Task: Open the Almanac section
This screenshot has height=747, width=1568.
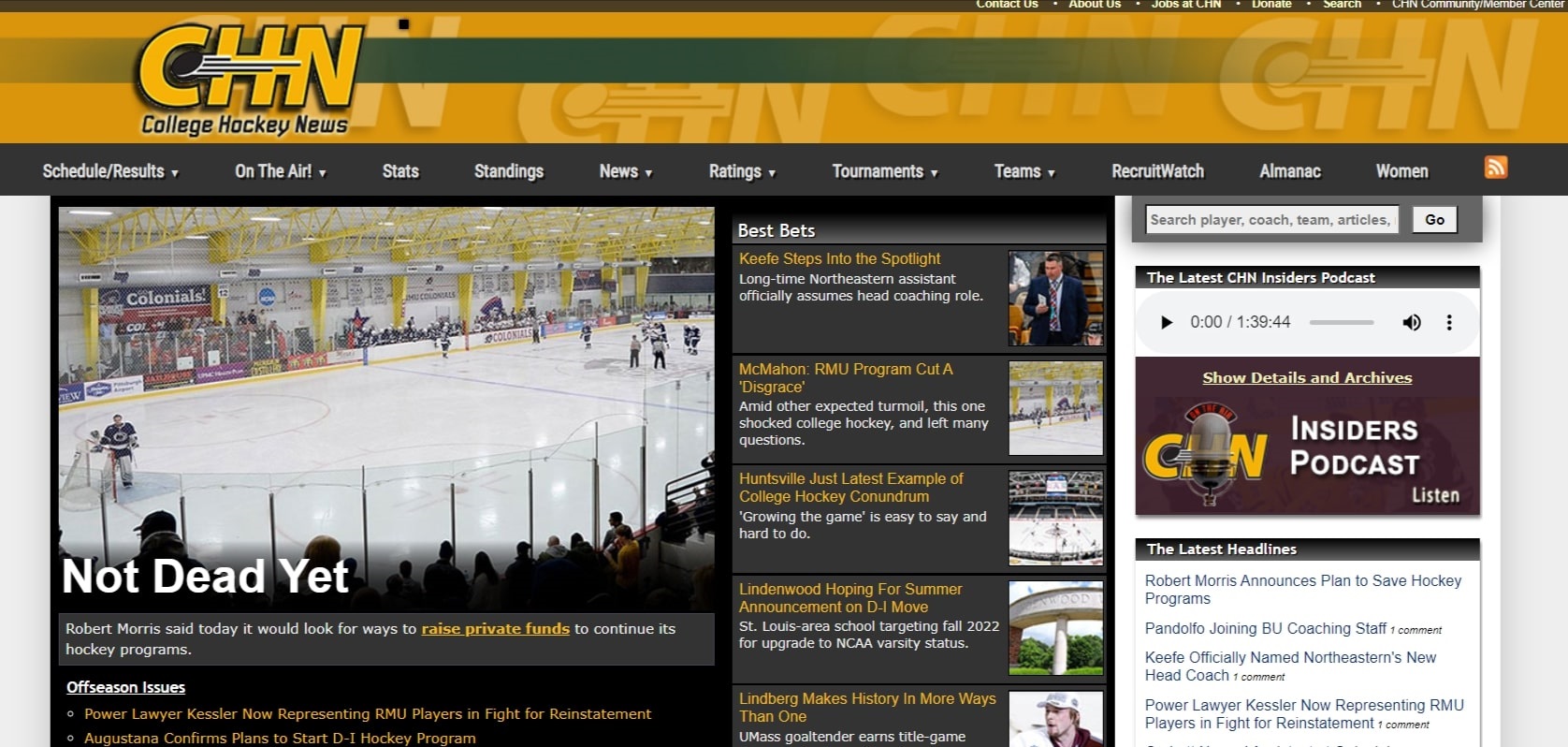Action: pos(1290,171)
